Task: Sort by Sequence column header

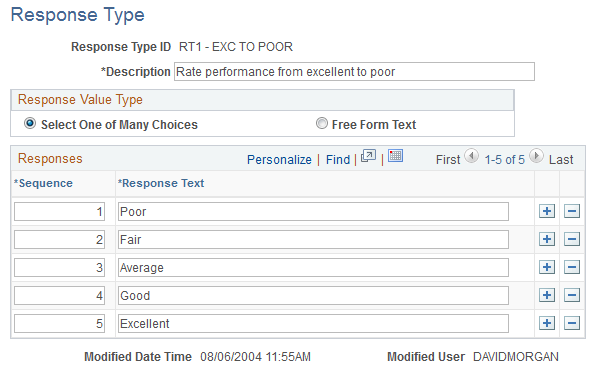Action: tap(43, 183)
